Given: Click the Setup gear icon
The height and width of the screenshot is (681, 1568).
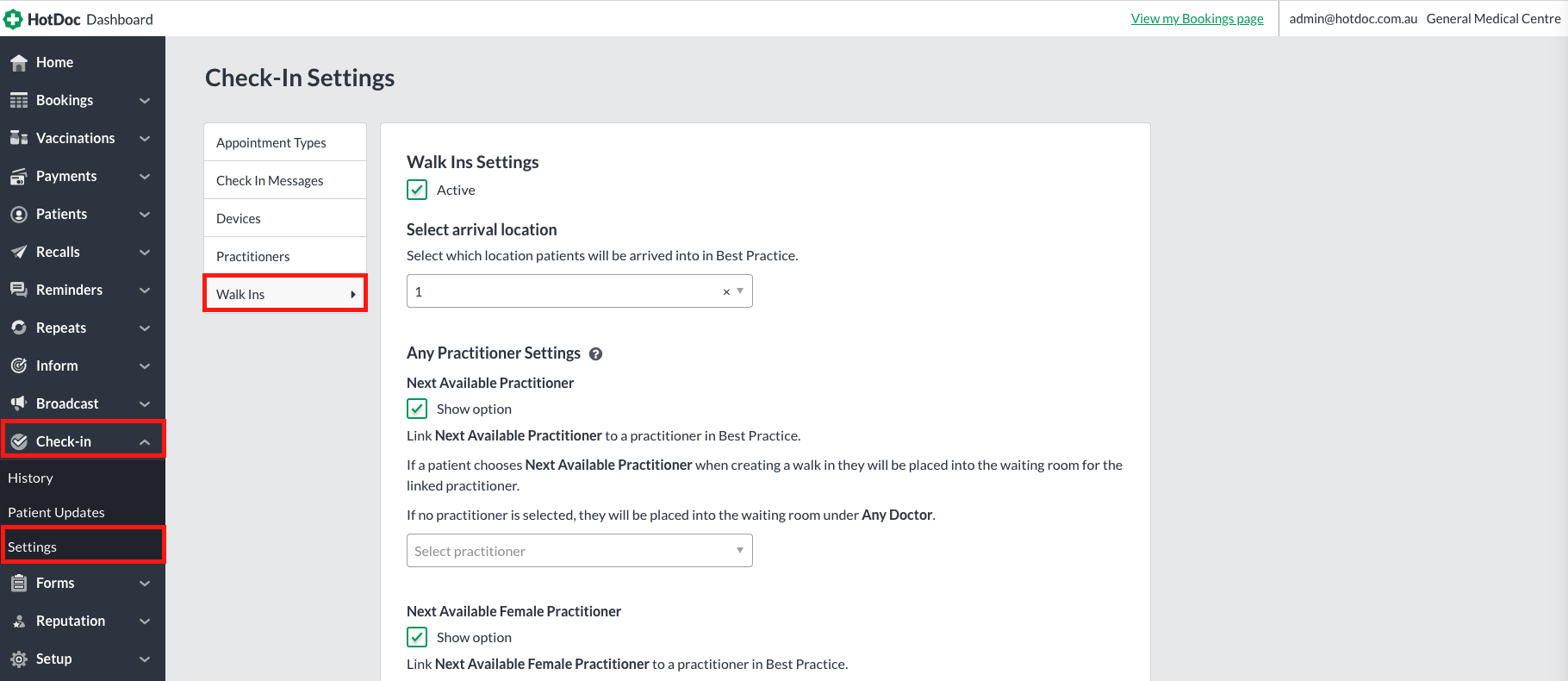Looking at the screenshot, I should pyautogui.click(x=19, y=659).
